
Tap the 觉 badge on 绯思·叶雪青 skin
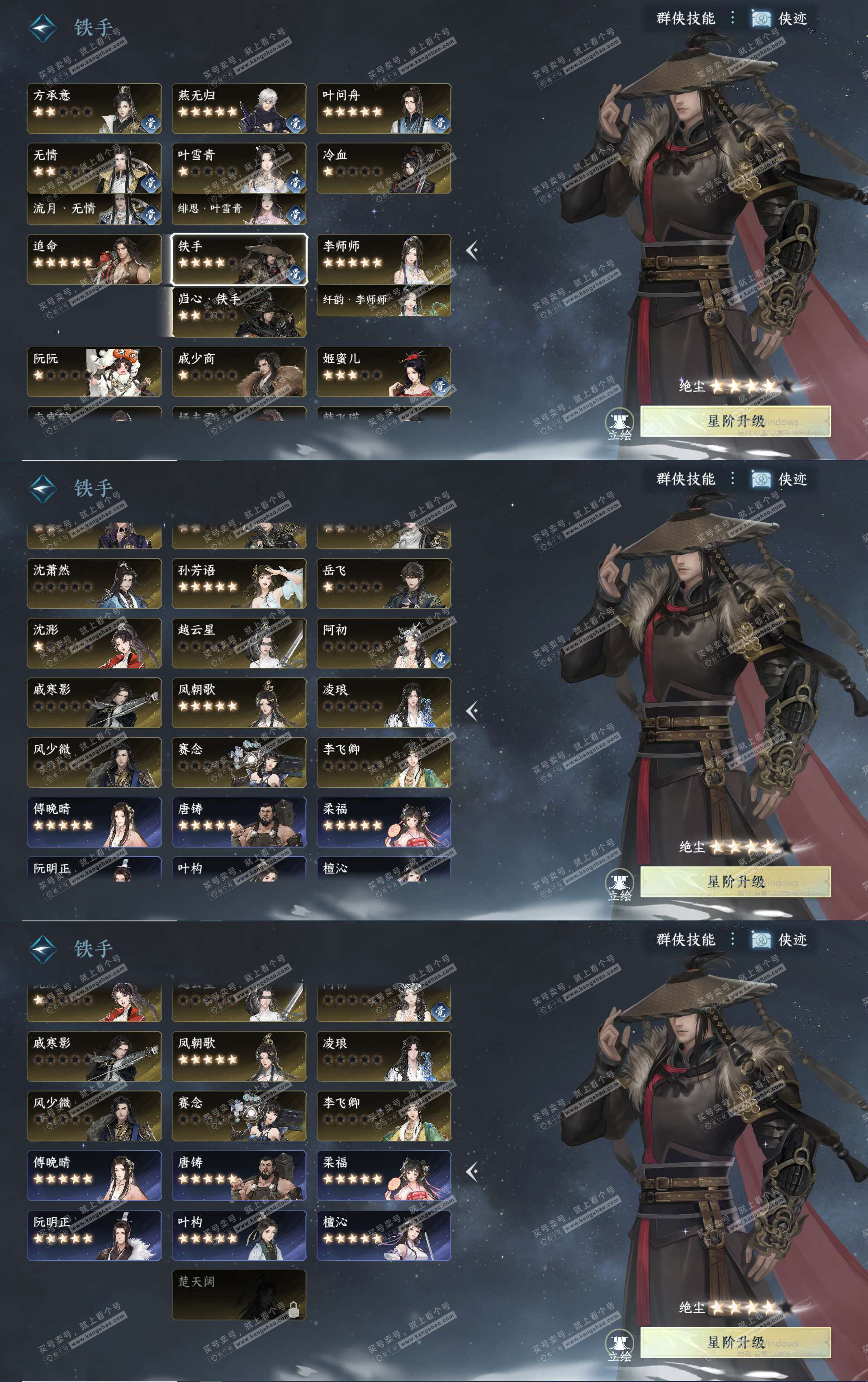[x=295, y=214]
